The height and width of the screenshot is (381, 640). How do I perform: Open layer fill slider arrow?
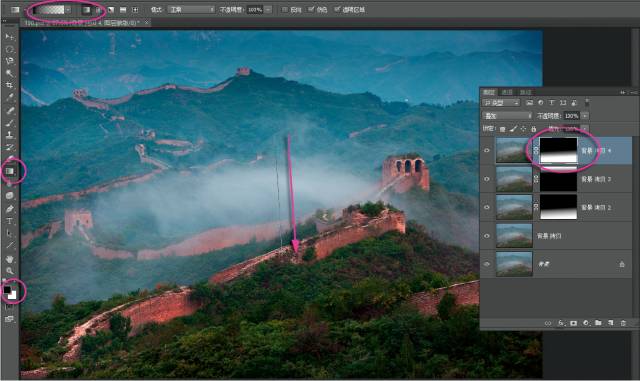(585, 129)
